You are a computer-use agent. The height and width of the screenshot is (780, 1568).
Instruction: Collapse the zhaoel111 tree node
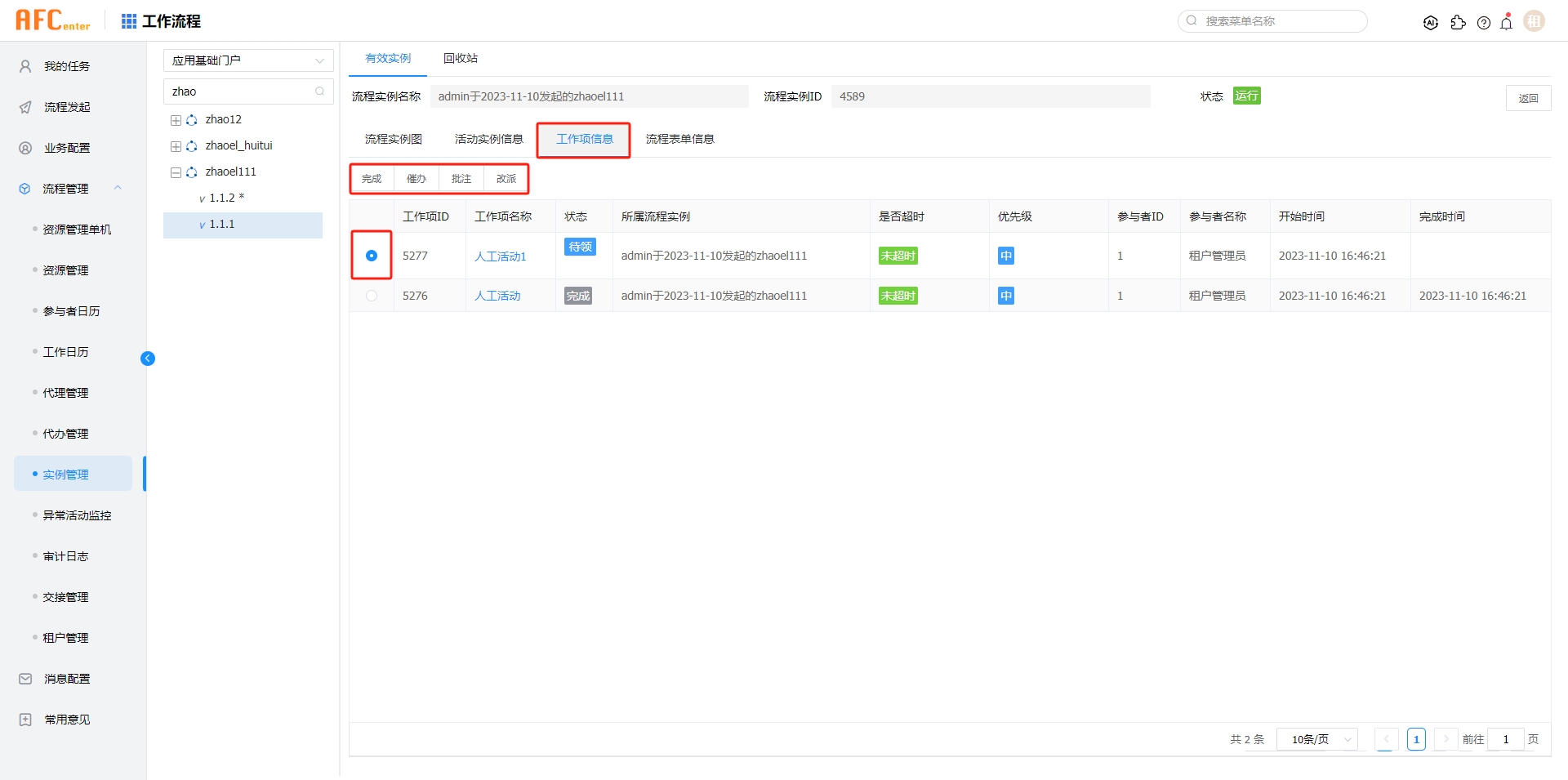175,172
